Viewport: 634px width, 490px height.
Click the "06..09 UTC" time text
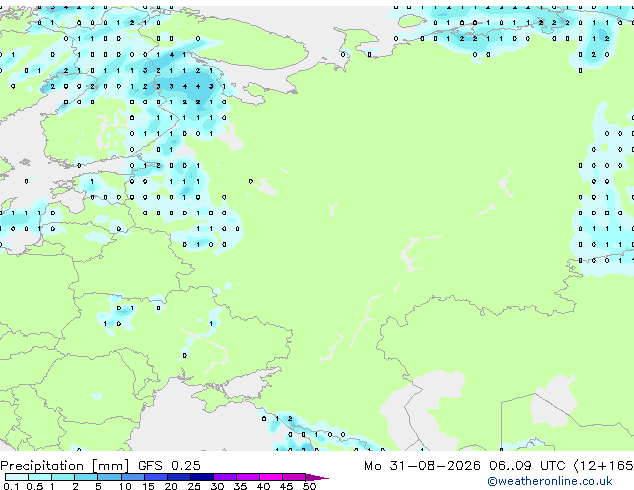click(x=527, y=466)
